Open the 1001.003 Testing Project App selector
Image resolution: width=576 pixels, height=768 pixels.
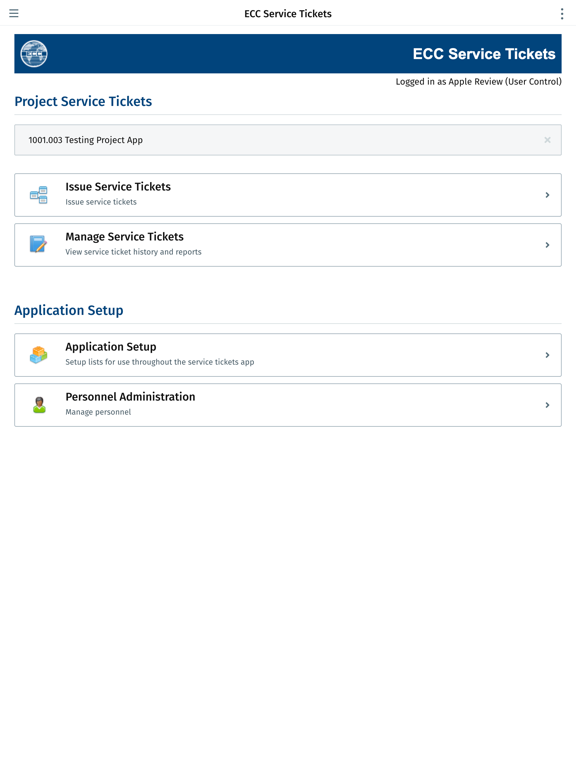click(x=288, y=140)
